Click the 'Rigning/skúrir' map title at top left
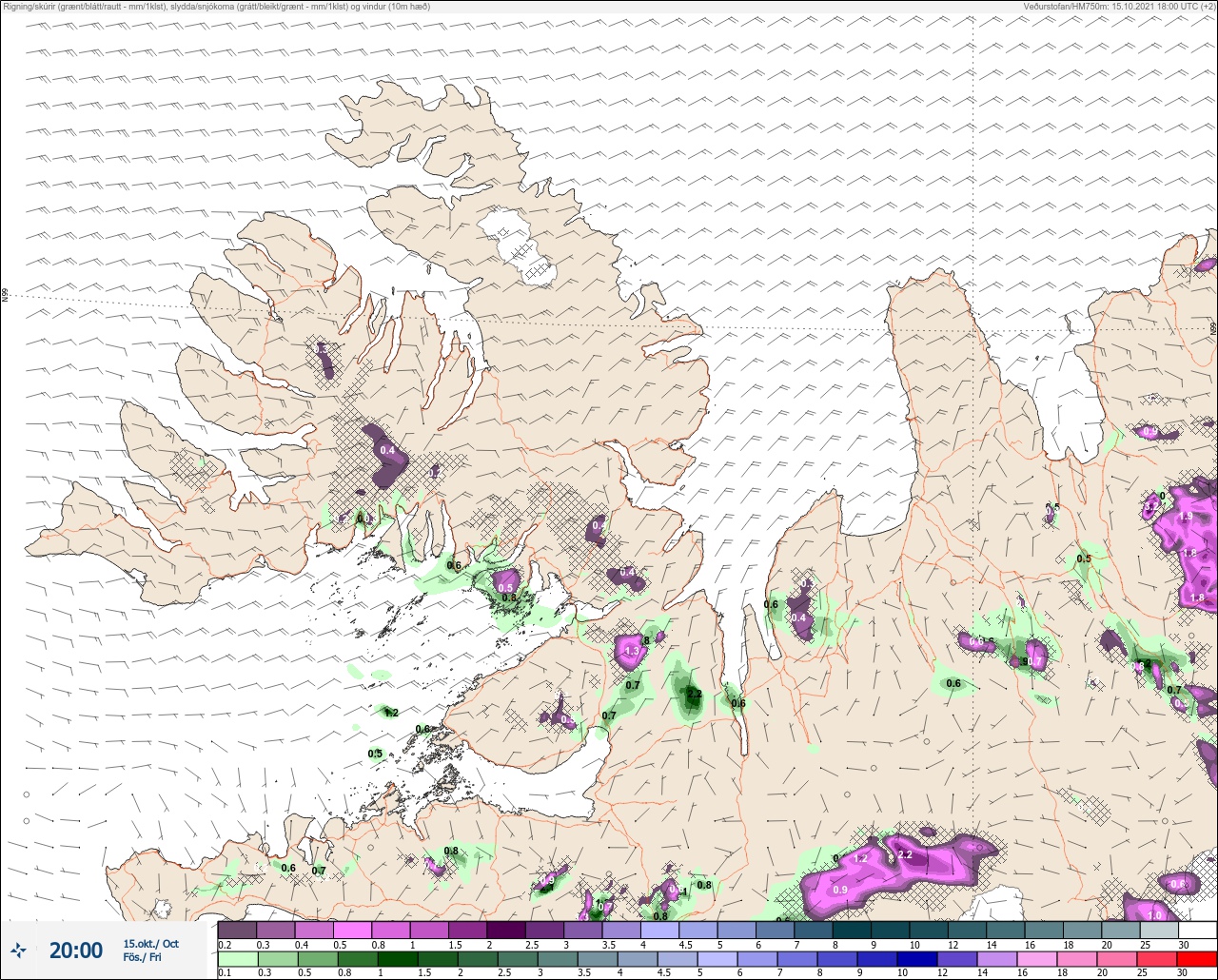The image size is (1218, 980). click(216, 7)
